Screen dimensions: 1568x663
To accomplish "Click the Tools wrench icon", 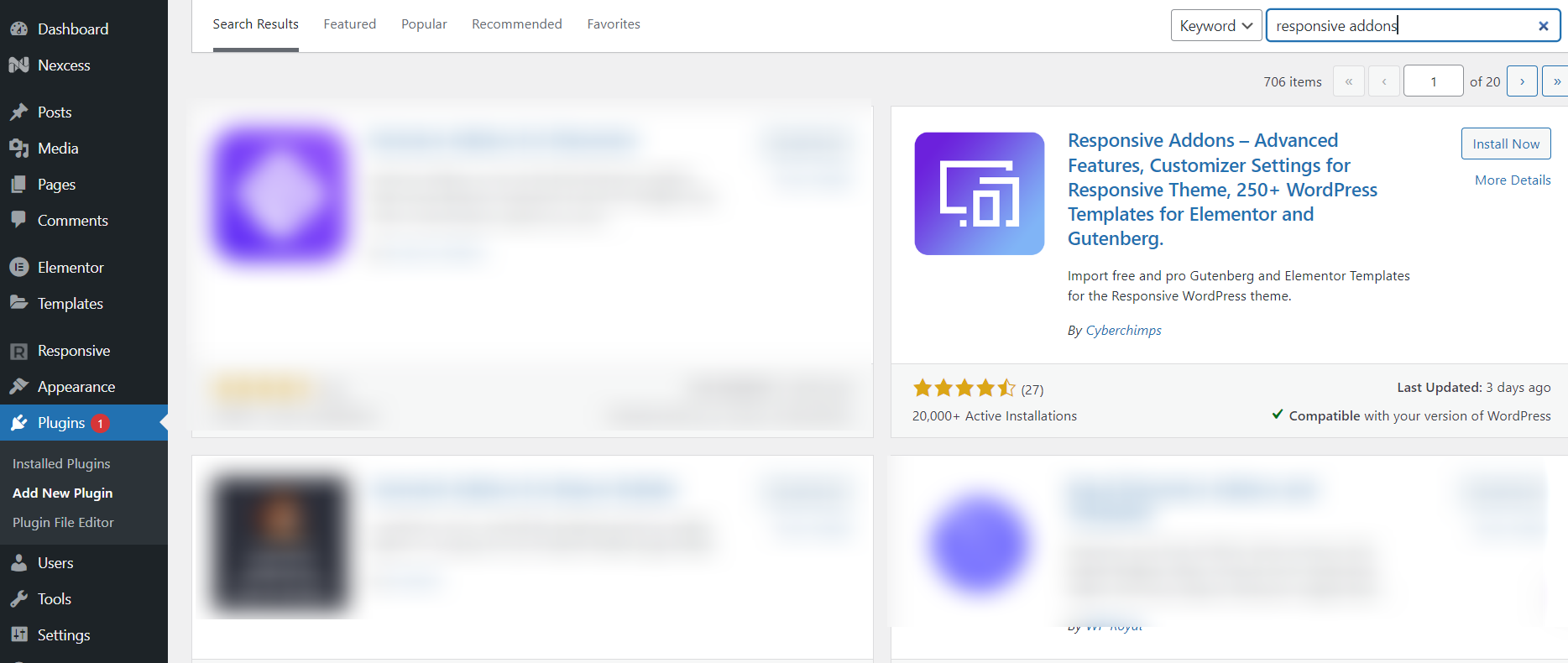I will (x=18, y=598).
